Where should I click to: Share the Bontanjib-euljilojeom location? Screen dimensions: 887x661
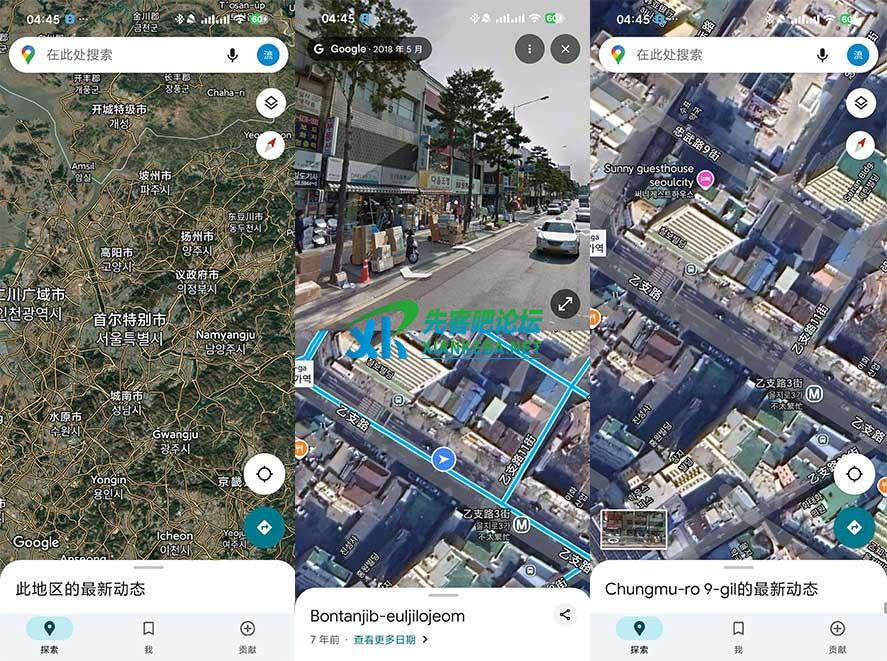click(x=565, y=615)
